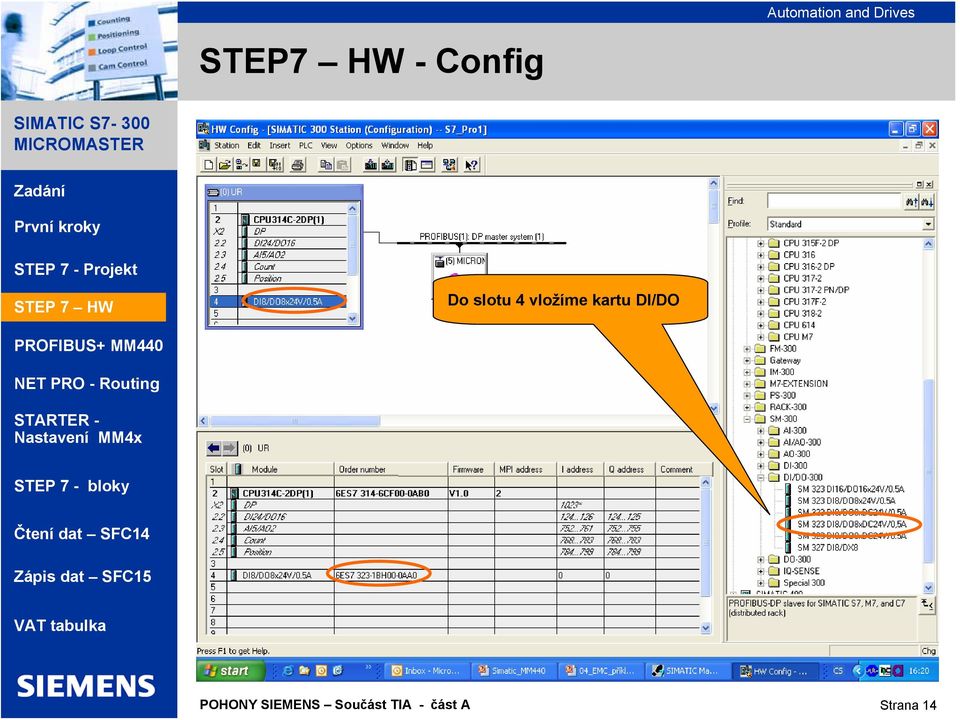
Task: Click the Download to Module toolbar icon
Action: click(x=370, y=165)
